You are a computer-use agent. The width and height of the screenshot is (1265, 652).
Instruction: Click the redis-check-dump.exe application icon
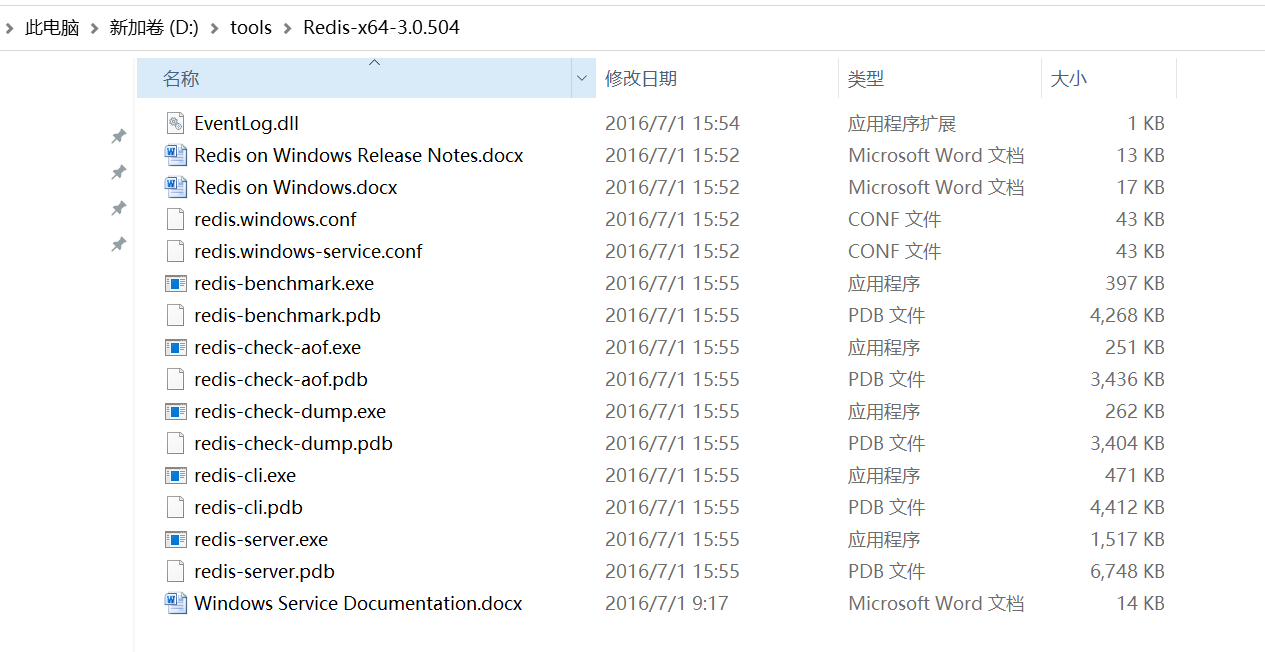pyautogui.click(x=176, y=411)
